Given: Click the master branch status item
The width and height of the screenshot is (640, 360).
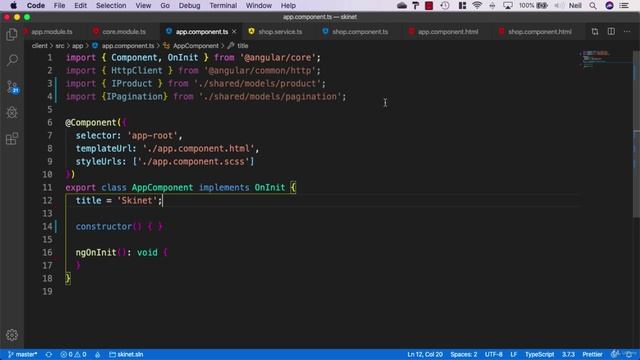Looking at the screenshot, I should [23, 354].
